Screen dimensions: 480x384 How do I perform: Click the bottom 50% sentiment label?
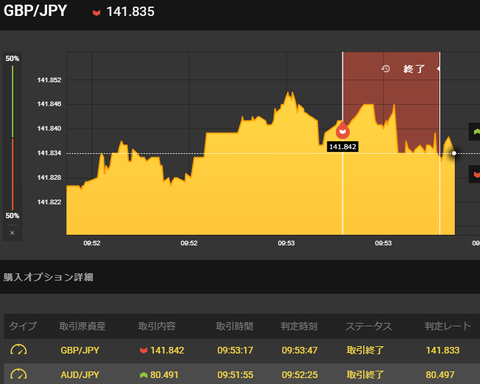[12, 216]
